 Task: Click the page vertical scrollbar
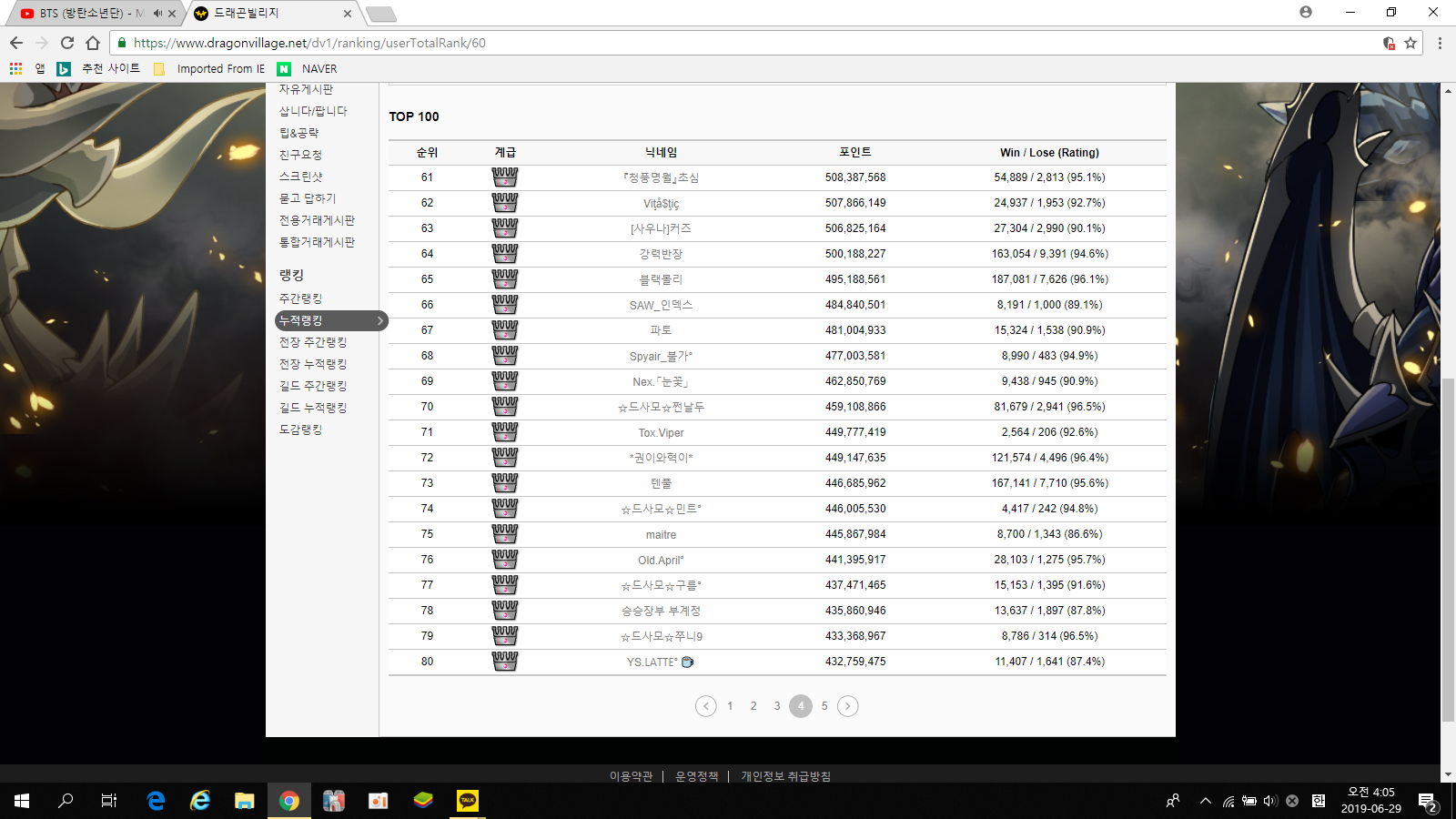(x=1448, y=546)
